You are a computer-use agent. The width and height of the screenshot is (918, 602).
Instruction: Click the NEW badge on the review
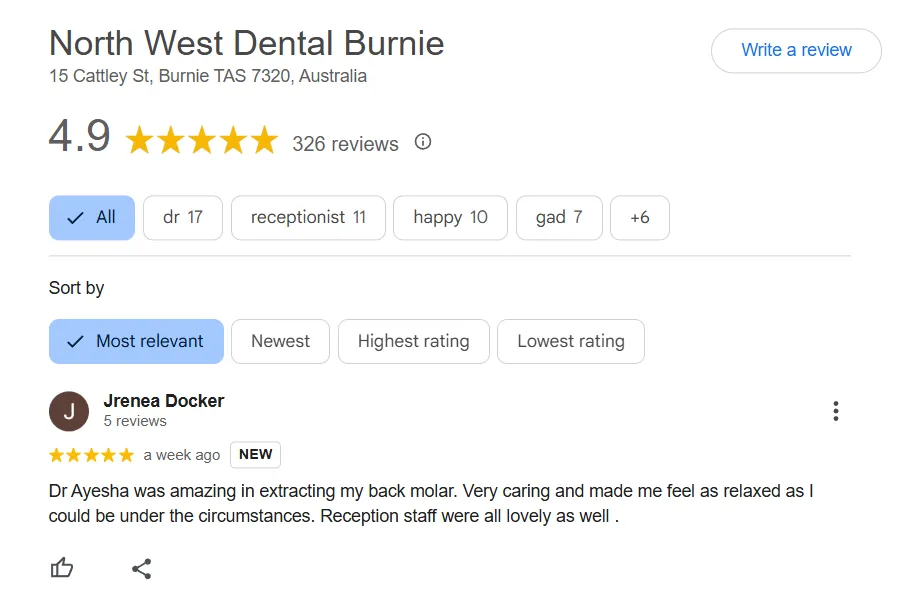click(x=255, y=454)
